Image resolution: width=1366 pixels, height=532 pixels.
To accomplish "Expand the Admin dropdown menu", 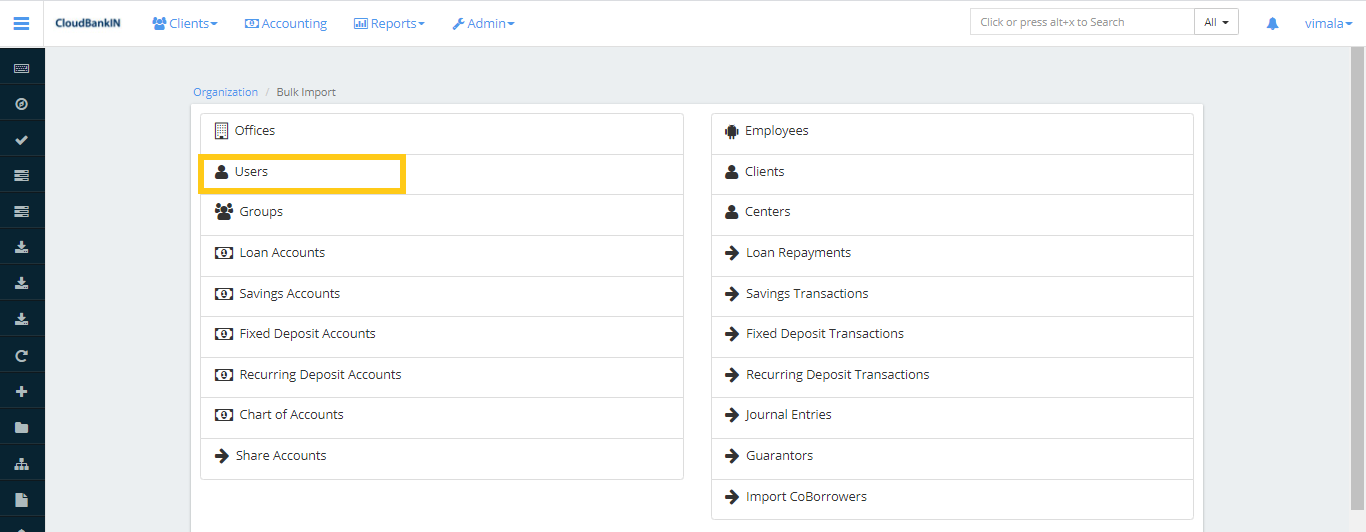I will tap(483, 23).
